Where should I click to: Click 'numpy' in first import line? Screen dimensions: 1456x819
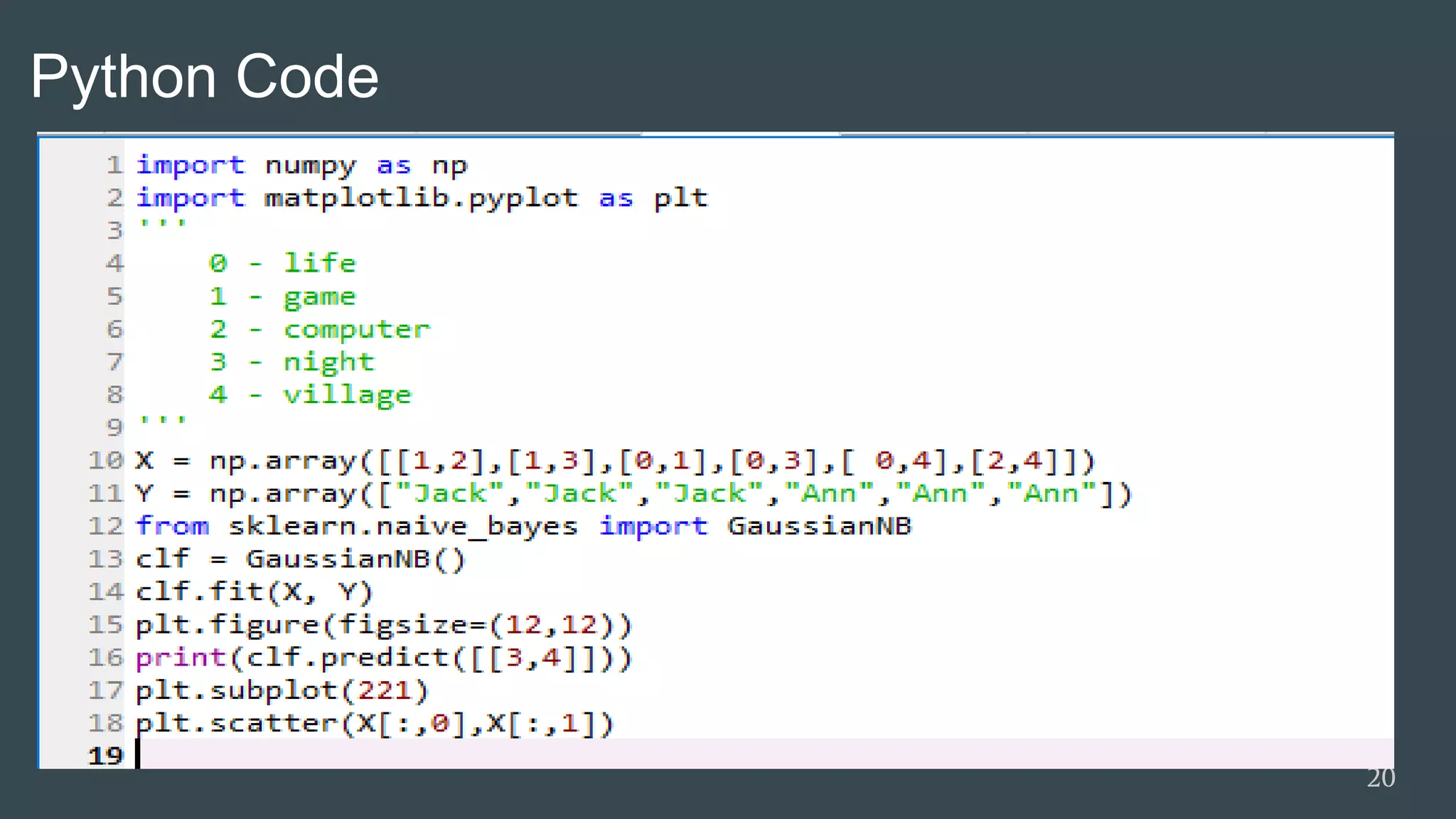(x=310, y=166)
